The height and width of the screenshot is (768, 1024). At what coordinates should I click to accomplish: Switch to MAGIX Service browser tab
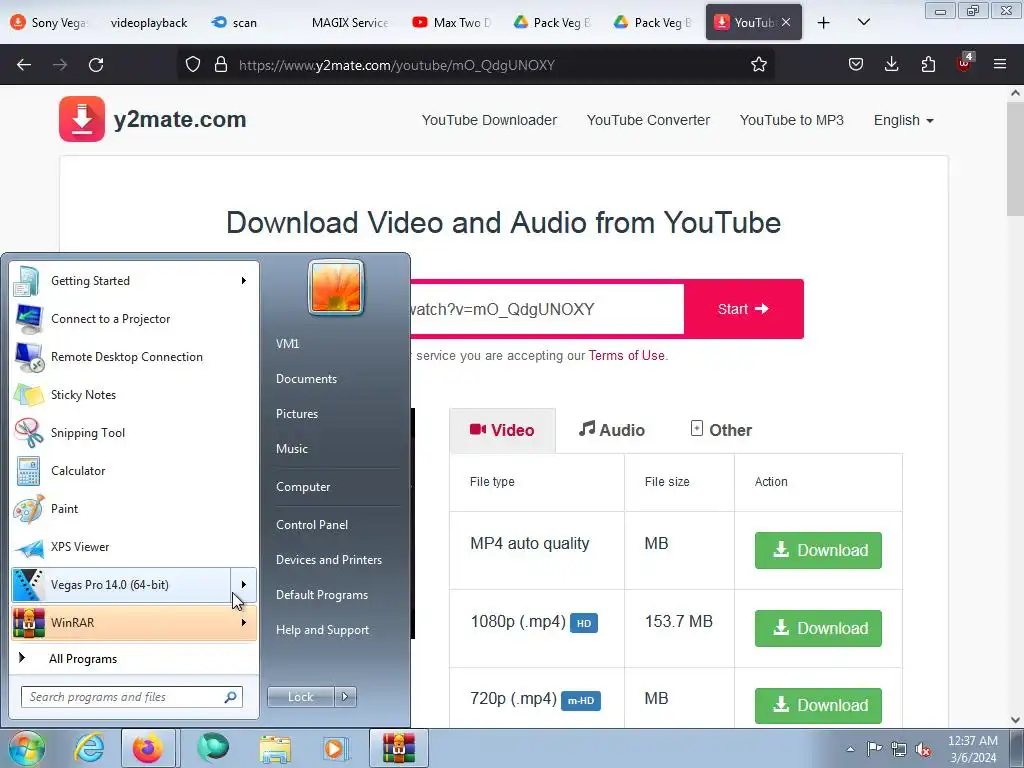(349, 23)
